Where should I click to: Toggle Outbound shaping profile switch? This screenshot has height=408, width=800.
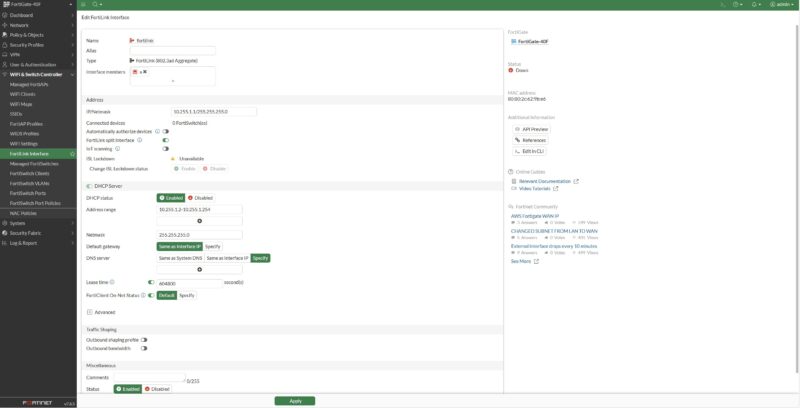(144, 340)
